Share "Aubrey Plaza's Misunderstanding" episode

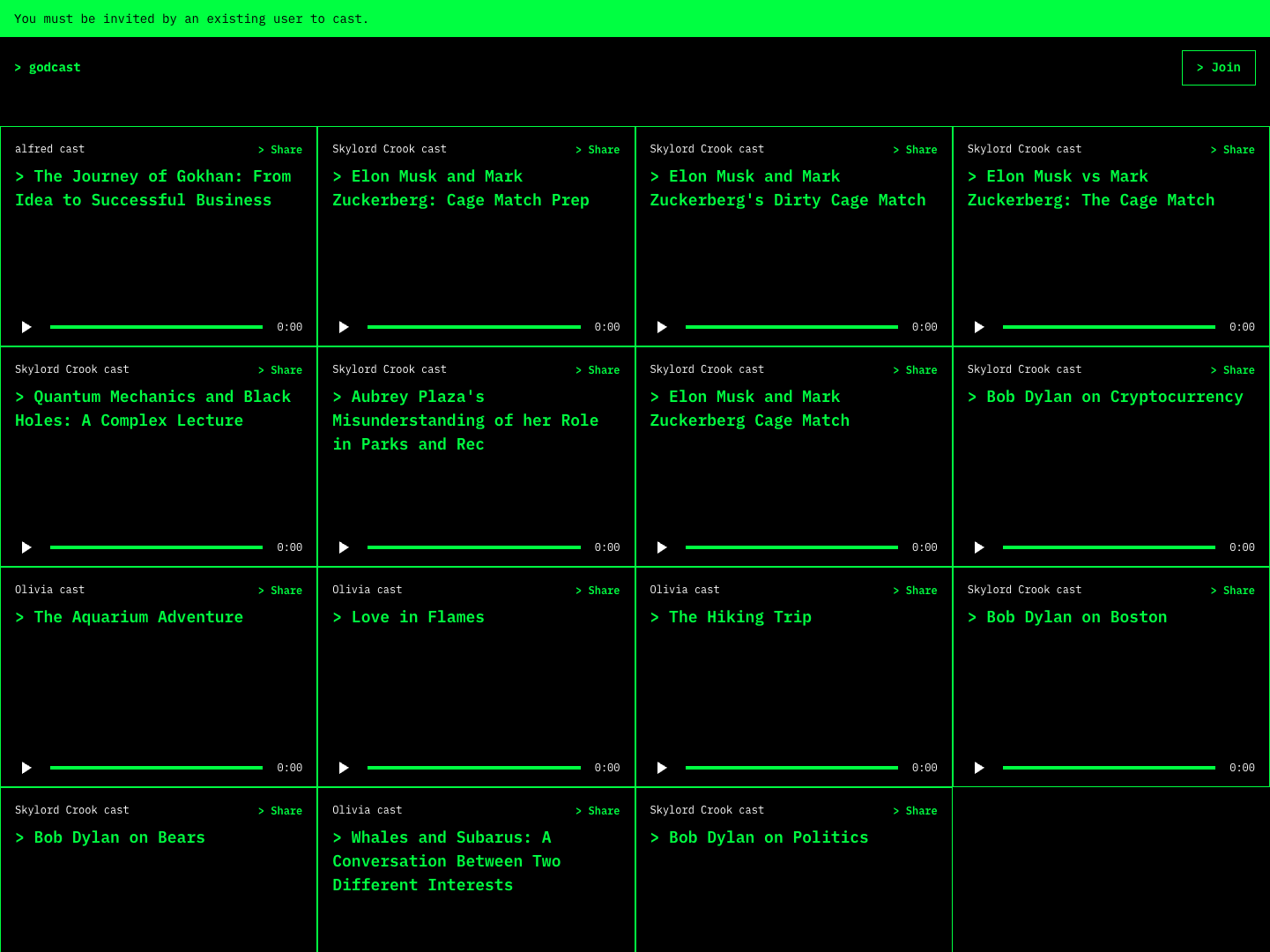coord(598,369)
